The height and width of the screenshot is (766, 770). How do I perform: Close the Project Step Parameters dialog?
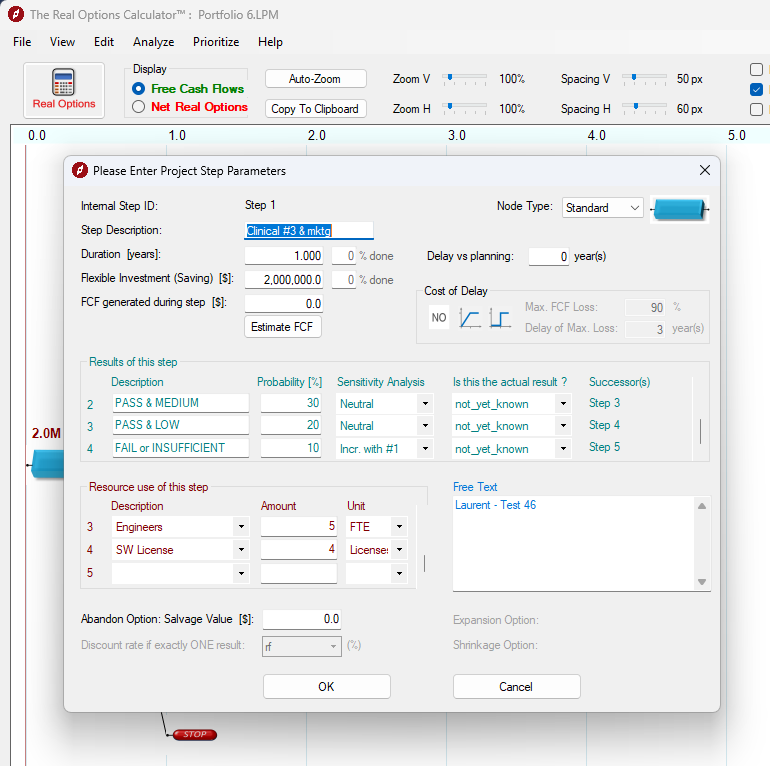coord(704,171)
